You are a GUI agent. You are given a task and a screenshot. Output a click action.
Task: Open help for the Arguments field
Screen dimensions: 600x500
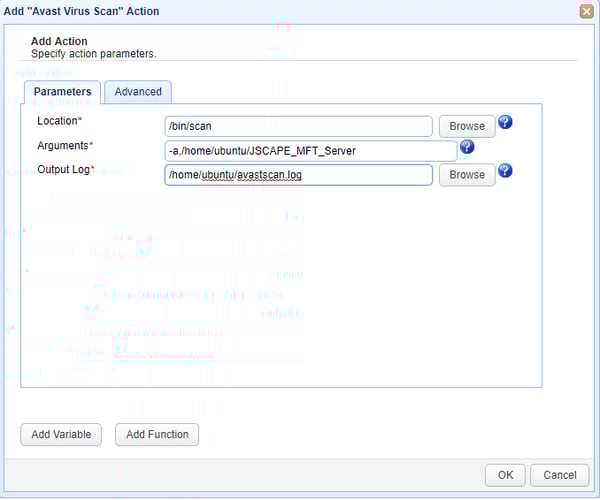coord(467,147)
